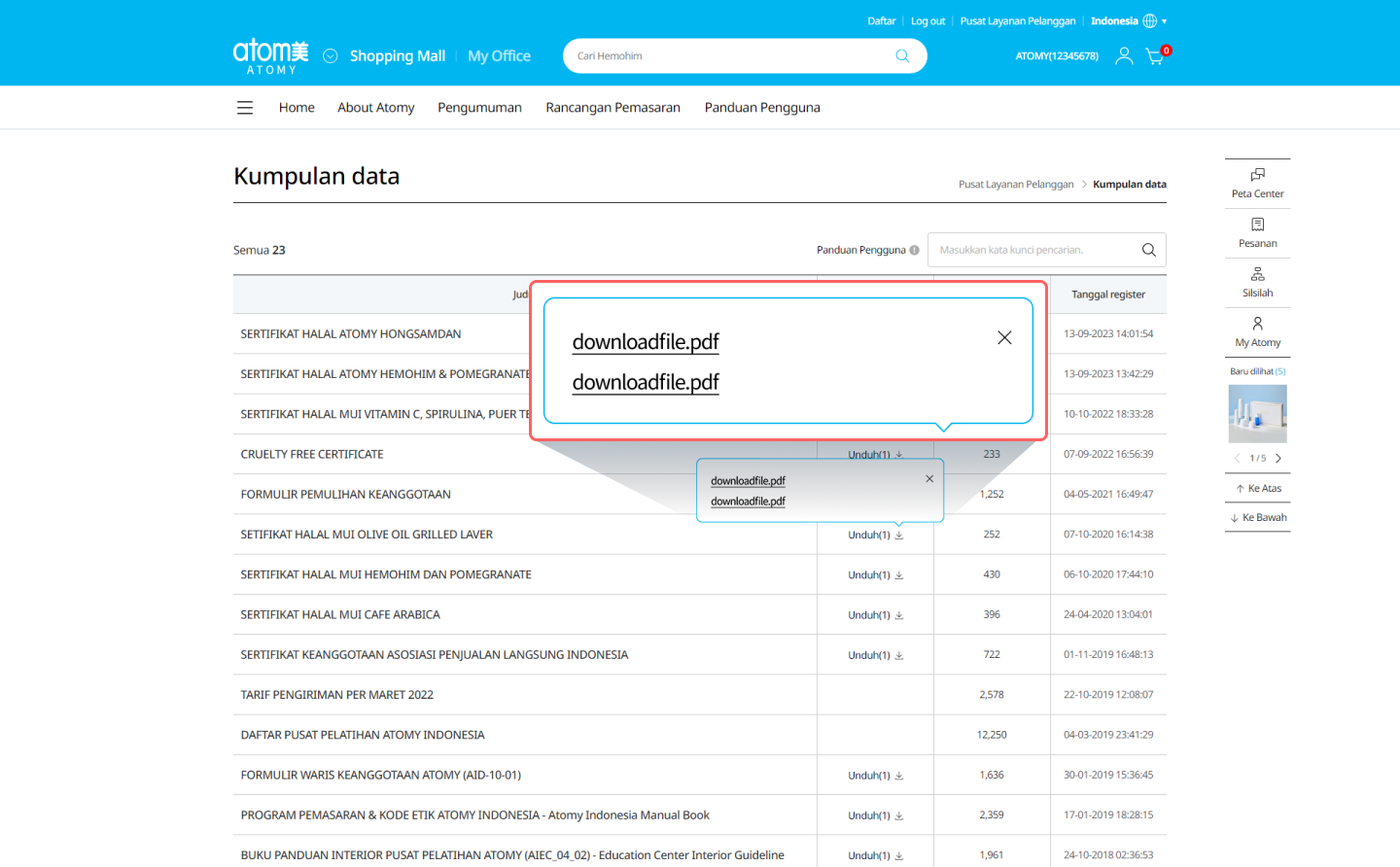
Task: Expand the Shopping Mall switcher chevron
Action: click(x=331, y=56)
